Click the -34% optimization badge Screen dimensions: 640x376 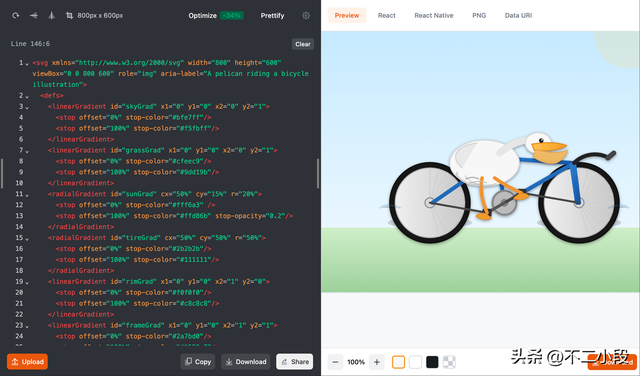(x=231, y=16)
